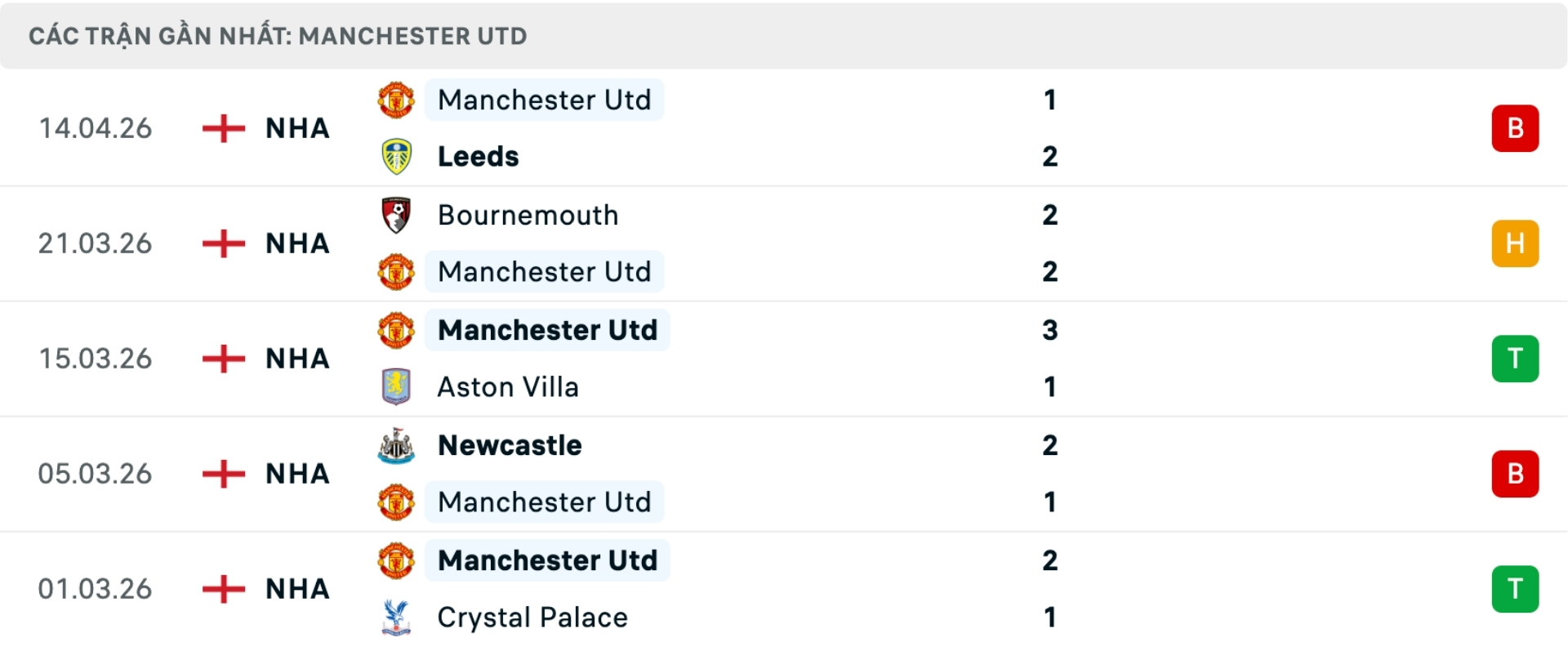Click the Bournemouth club crest icon
This screenshot has width=1568, height=647.
click(396, 215)
